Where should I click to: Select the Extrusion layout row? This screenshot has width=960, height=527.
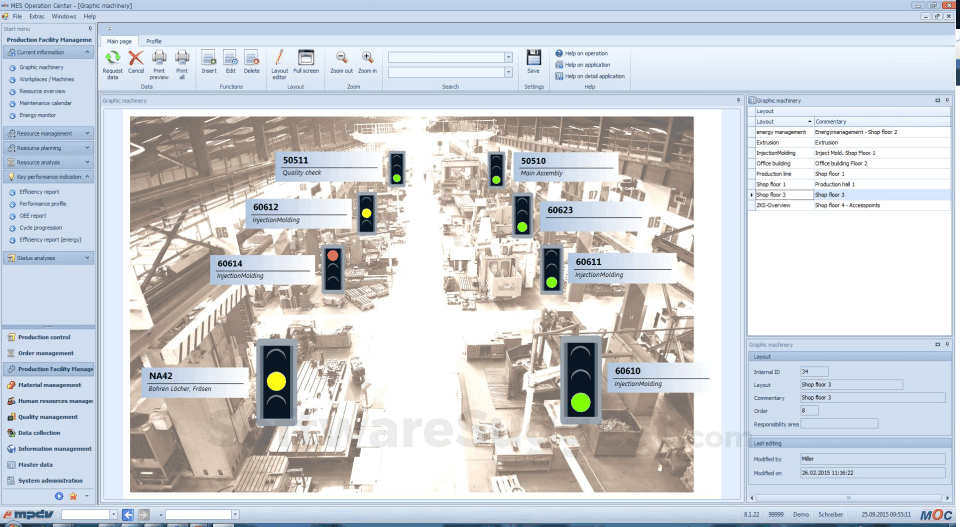(x=850, y=143)
